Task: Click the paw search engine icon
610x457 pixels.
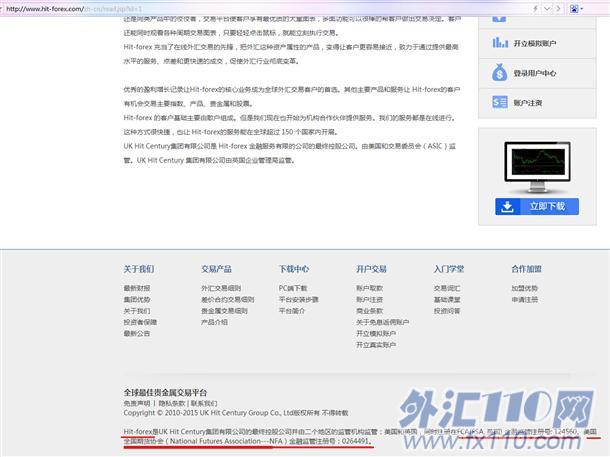Action: (x=574, y=9)
